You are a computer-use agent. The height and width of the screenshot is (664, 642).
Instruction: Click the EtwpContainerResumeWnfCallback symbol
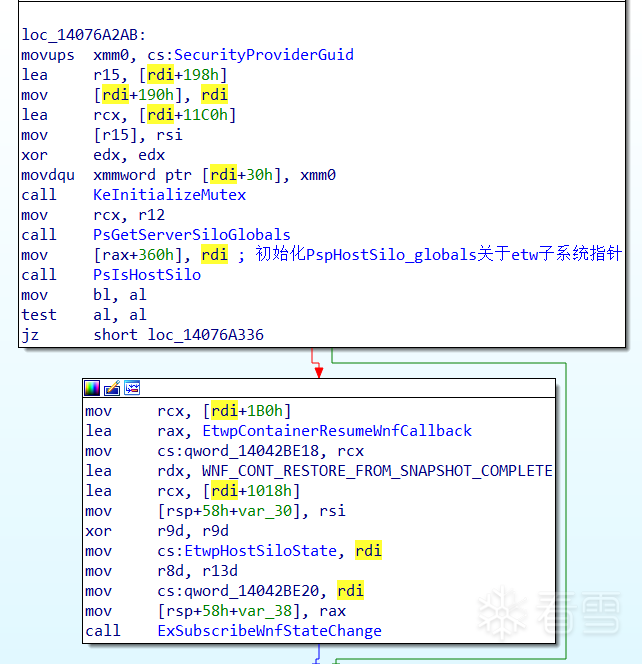pos(337,431)
